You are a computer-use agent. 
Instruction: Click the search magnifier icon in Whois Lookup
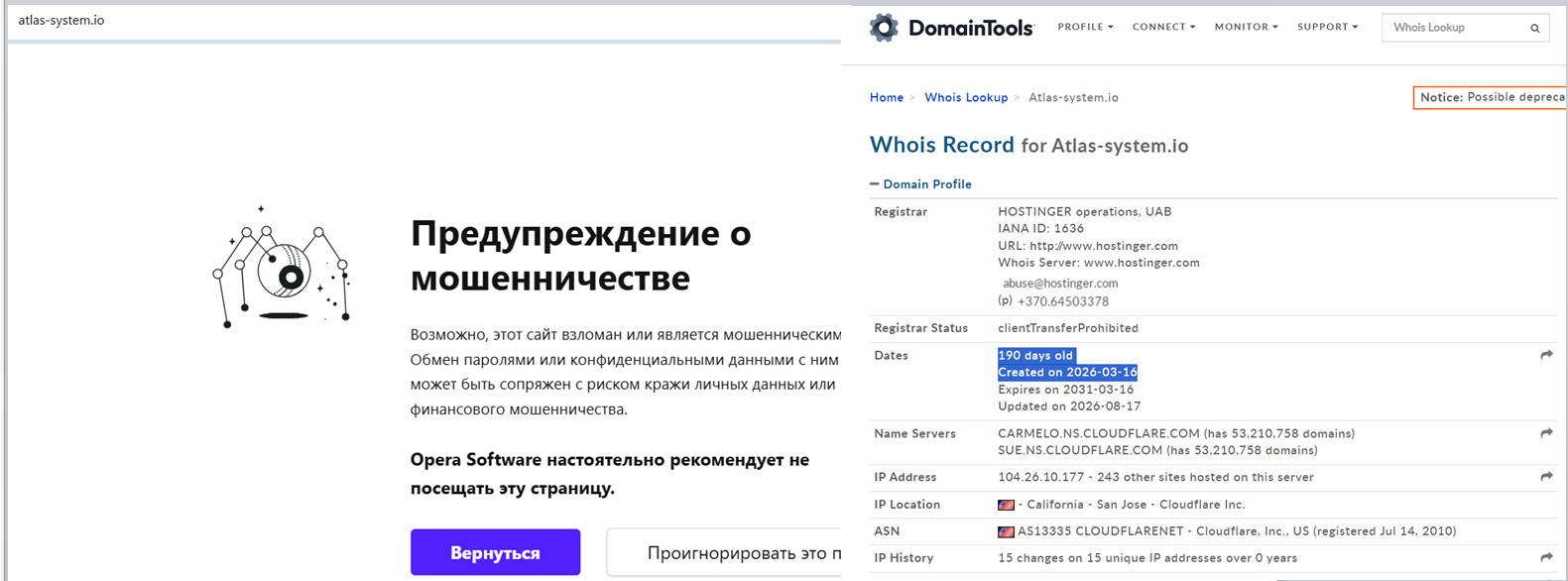(x=1534, y=28)
